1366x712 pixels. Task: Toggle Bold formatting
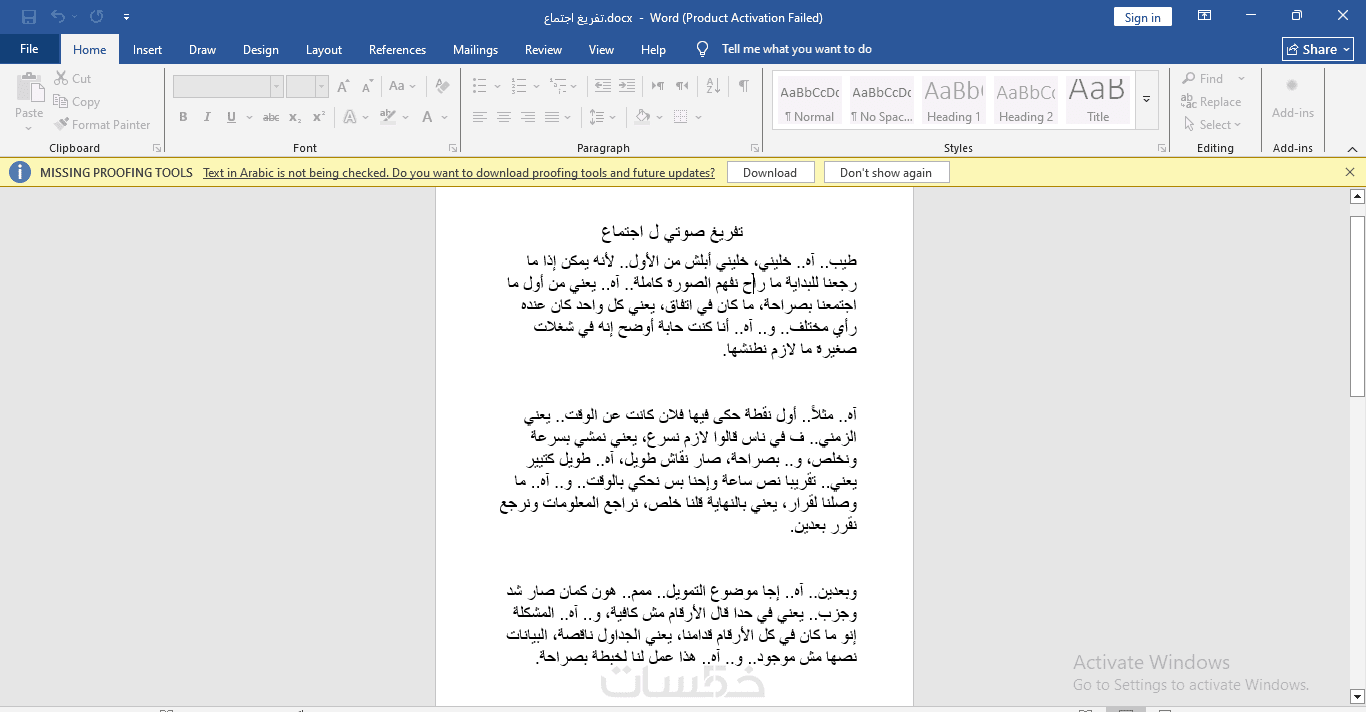(183, 117)
